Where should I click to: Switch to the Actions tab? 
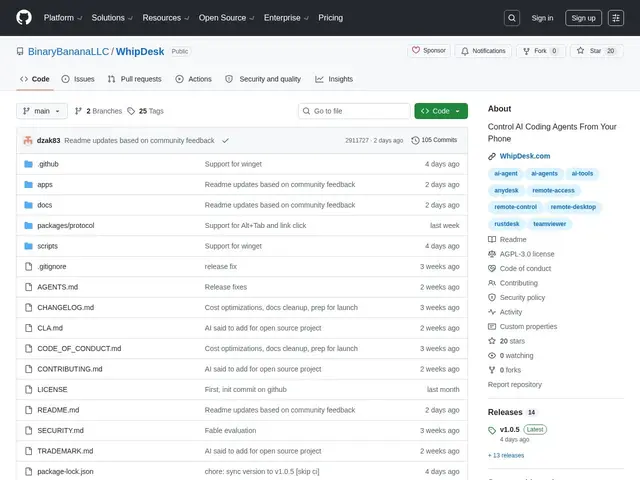click(x=193, y=79)
